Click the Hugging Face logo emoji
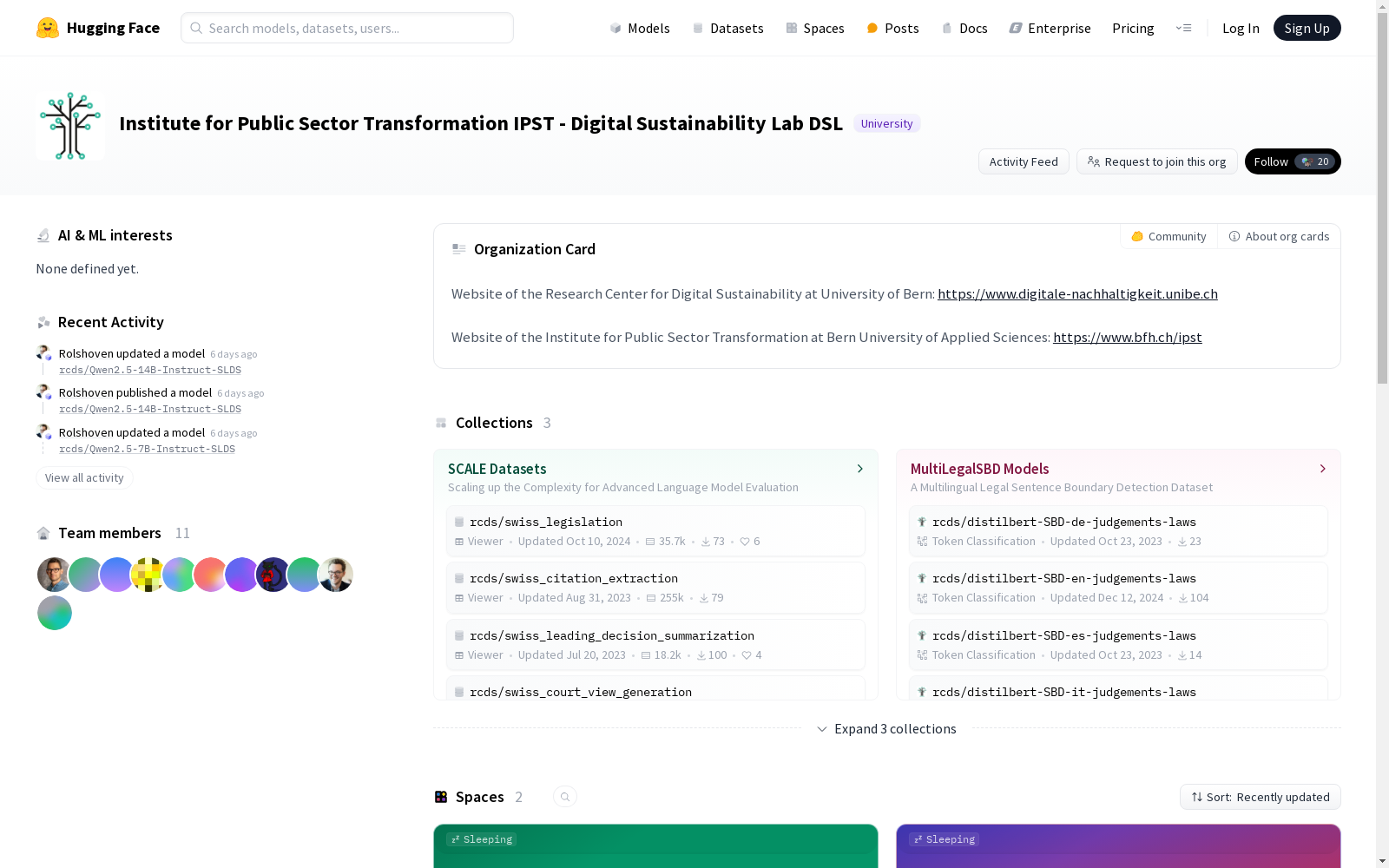 (x=48, y=28)
